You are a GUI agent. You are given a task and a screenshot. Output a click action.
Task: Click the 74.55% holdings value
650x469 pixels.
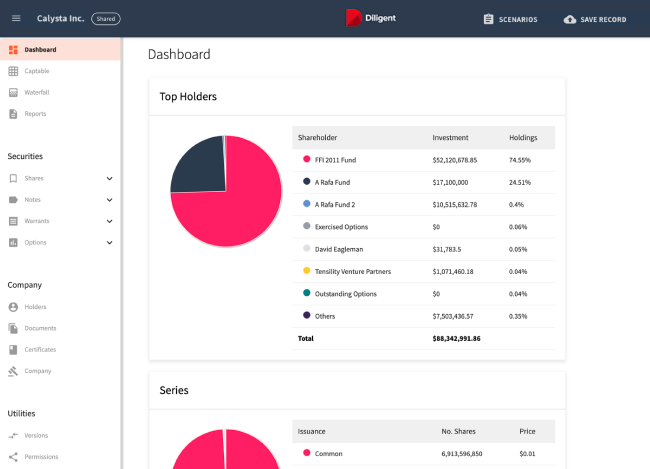coord(520,160)
